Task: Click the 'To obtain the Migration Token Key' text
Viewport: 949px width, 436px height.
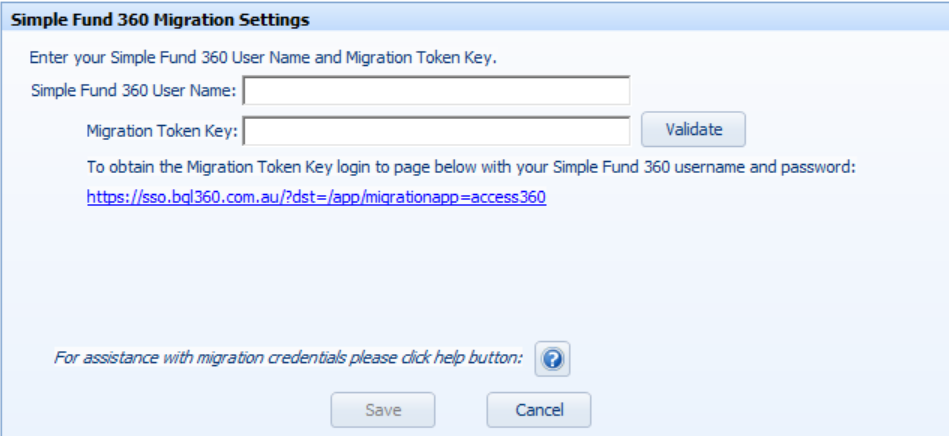Action: point(471,167)
